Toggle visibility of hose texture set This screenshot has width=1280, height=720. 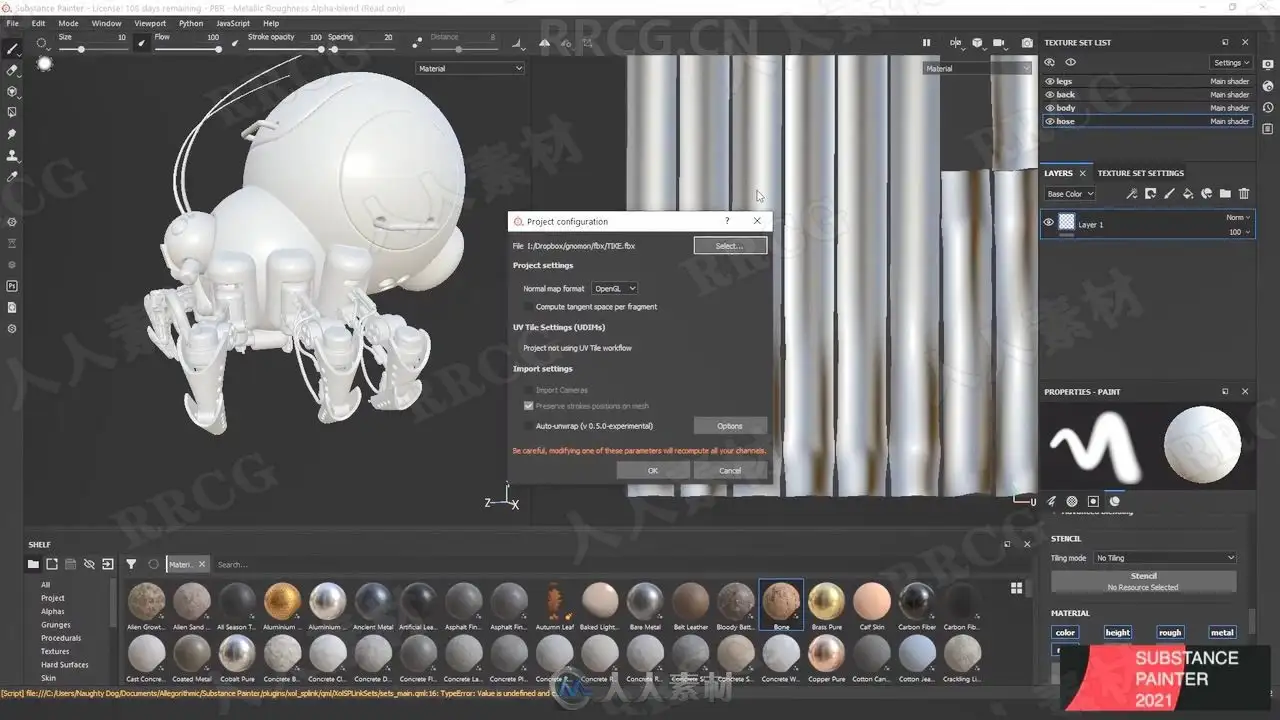pos(1050,121)
